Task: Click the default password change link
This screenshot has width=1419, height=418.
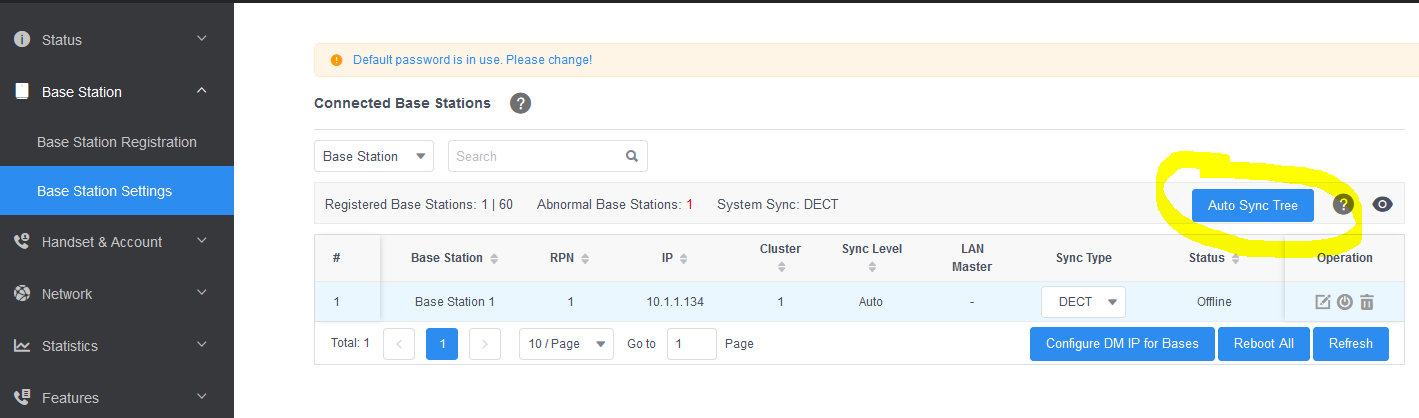Action: [472, 60]
